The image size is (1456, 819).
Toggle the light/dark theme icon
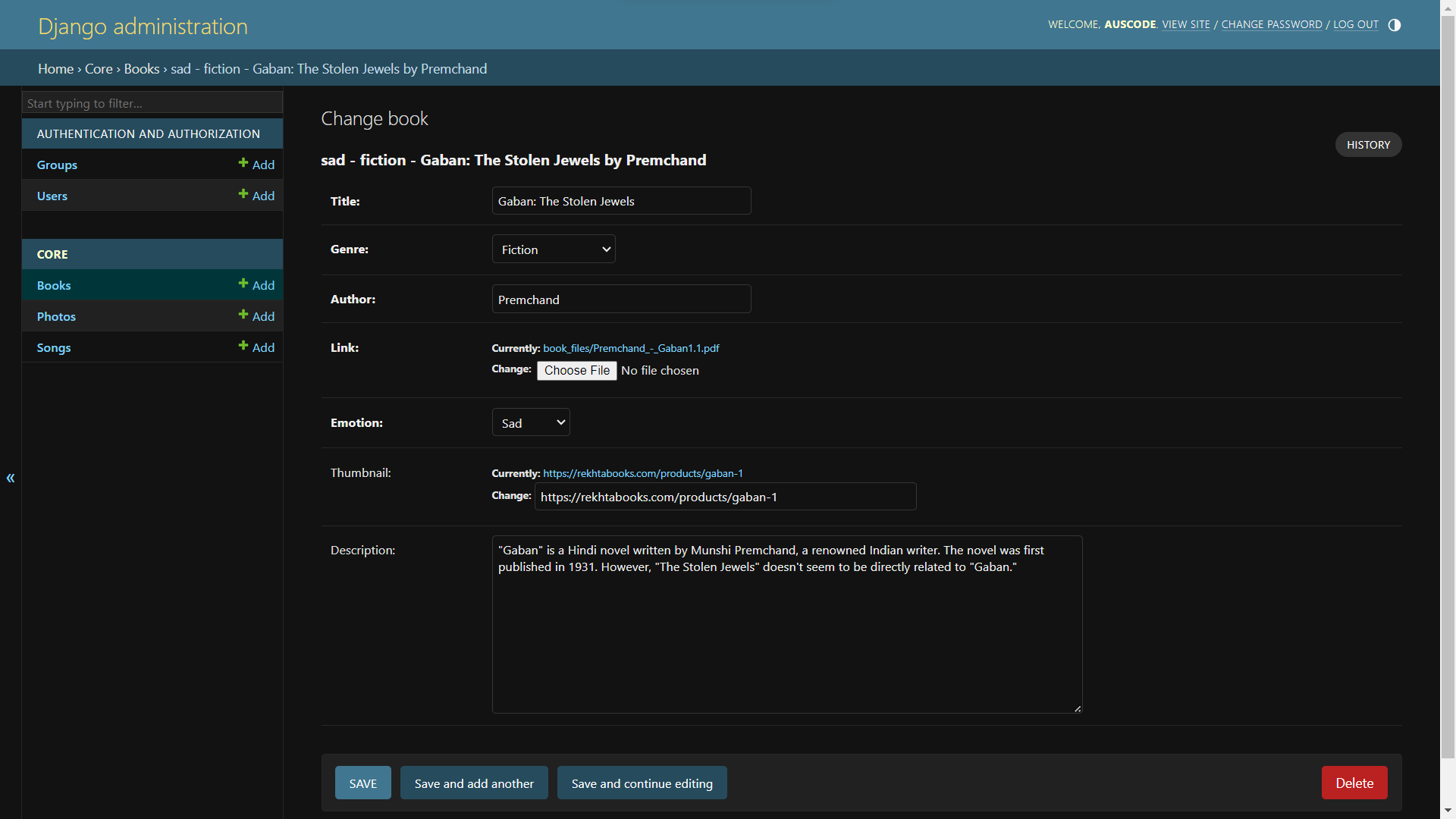(1394, 25)
